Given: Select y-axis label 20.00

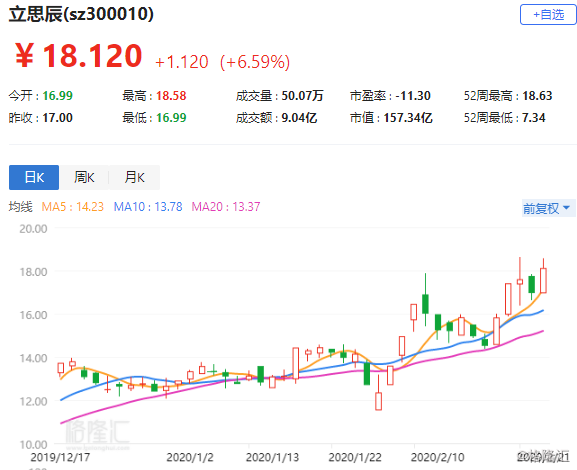Looking at the screenshot, I should click(33, 229).
